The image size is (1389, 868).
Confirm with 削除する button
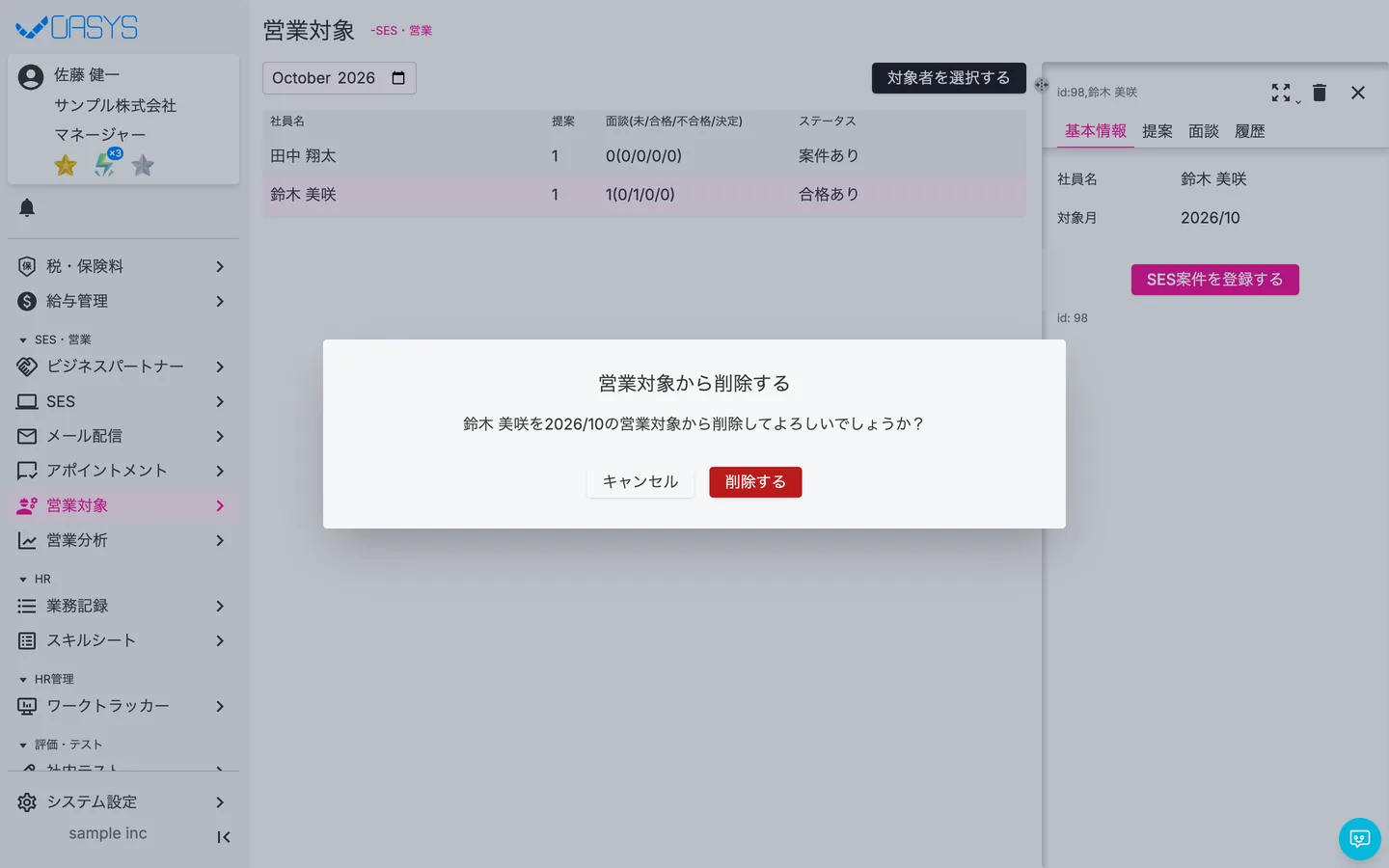tap(755, 482)
